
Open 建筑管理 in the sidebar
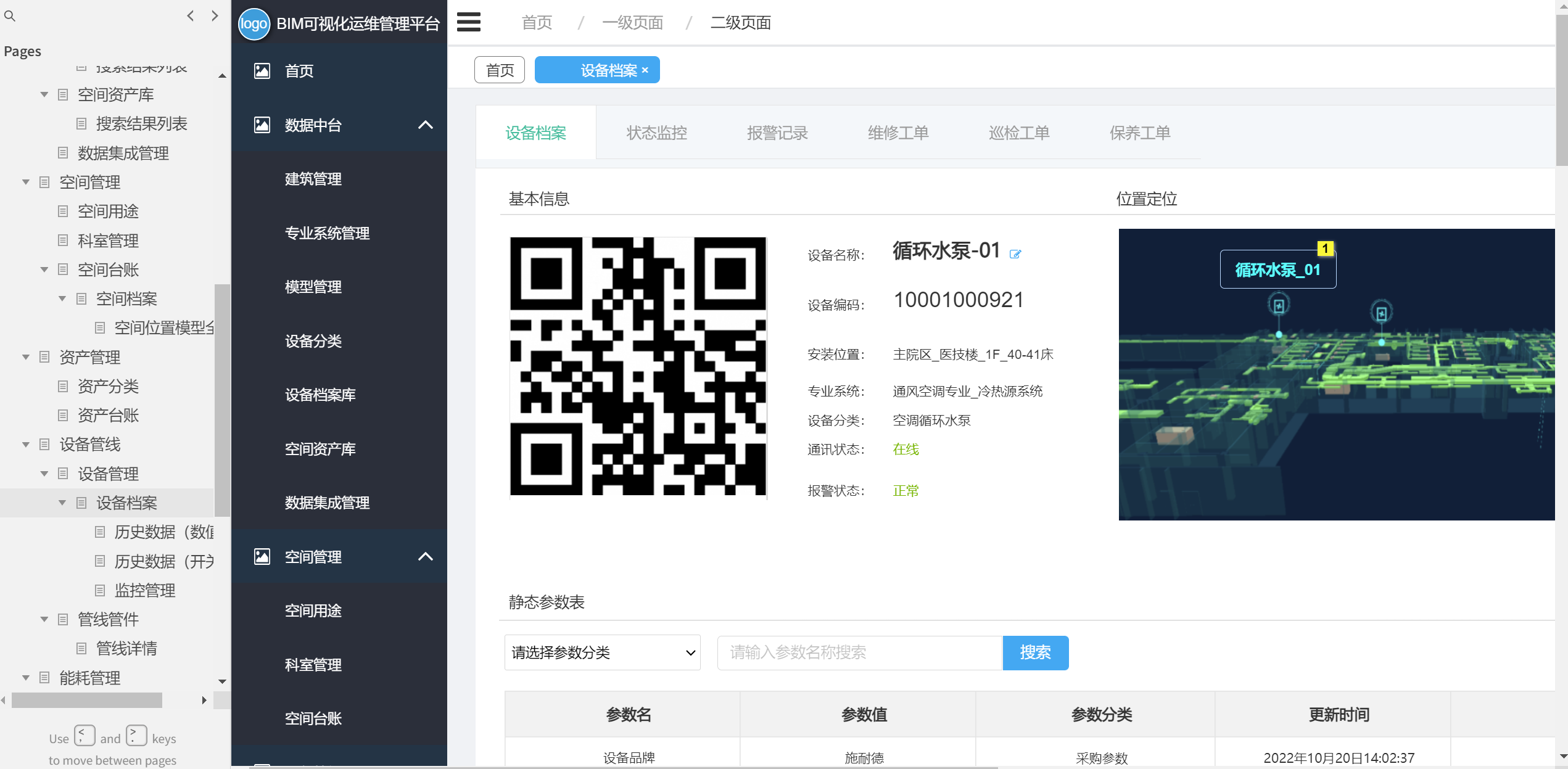click(313, 179)
